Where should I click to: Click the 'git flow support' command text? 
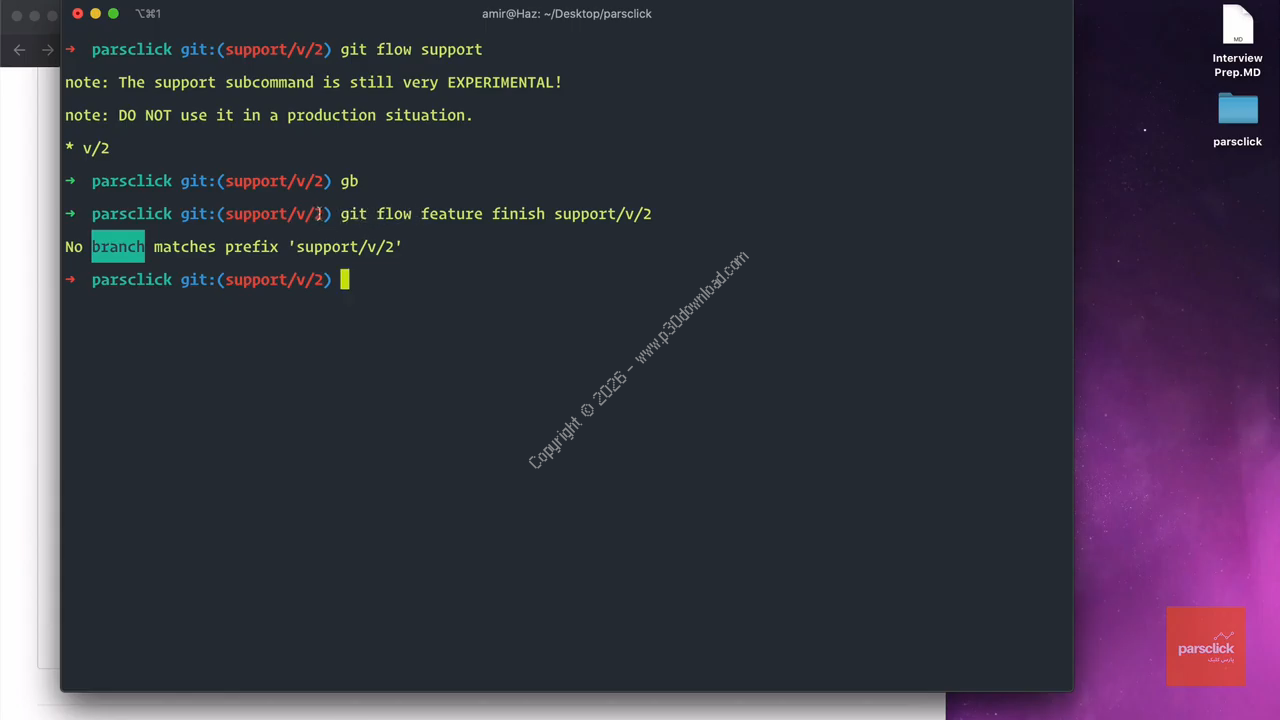[411, 49]
